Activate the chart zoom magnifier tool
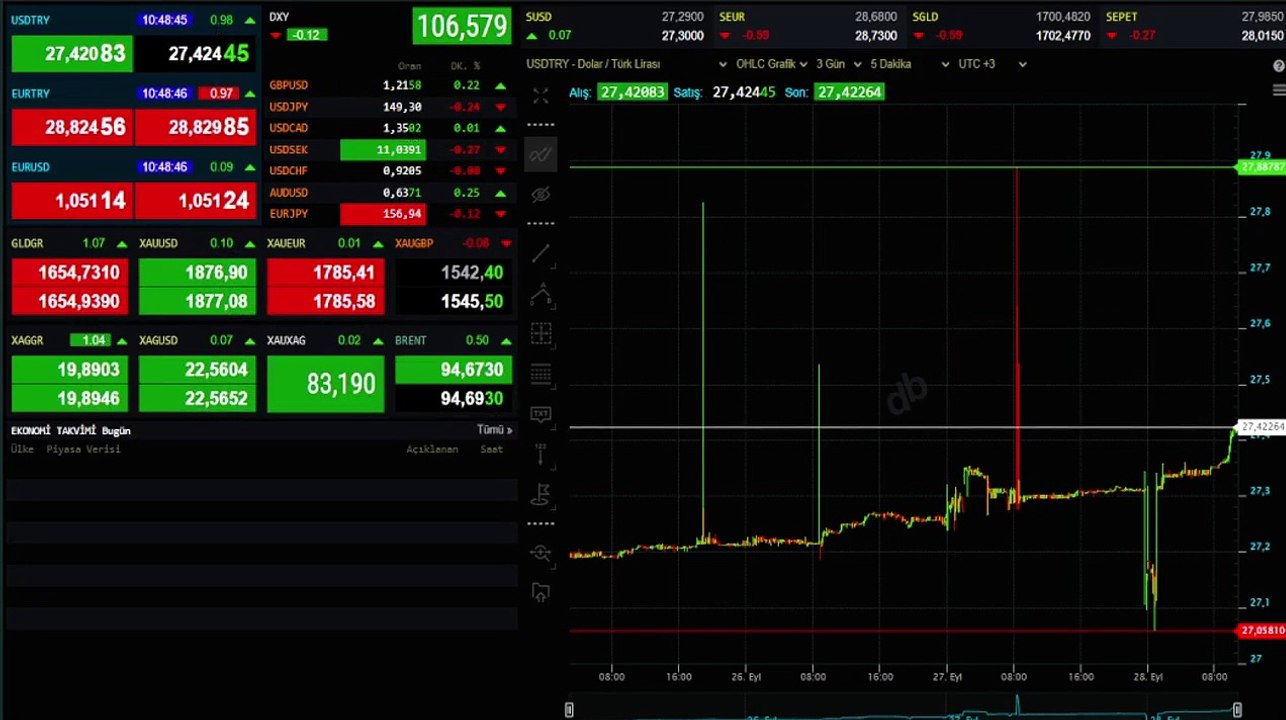This screenshot has width=1286, height=720. pos(541,552)
